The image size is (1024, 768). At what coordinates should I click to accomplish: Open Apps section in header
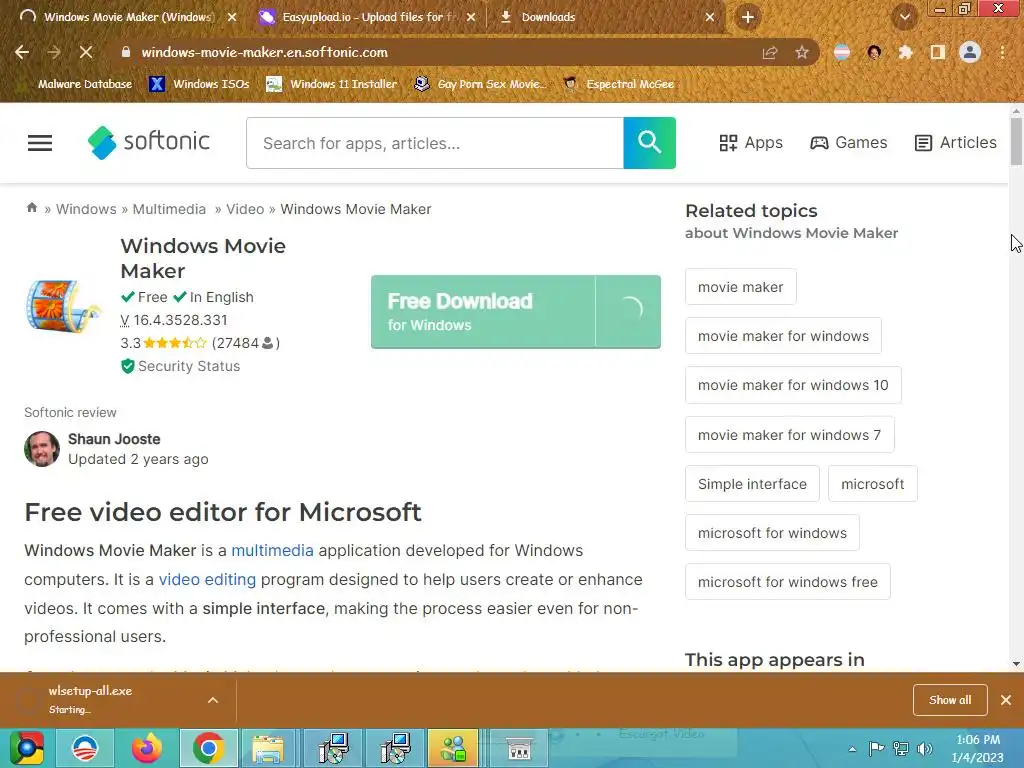coord(750,142)
